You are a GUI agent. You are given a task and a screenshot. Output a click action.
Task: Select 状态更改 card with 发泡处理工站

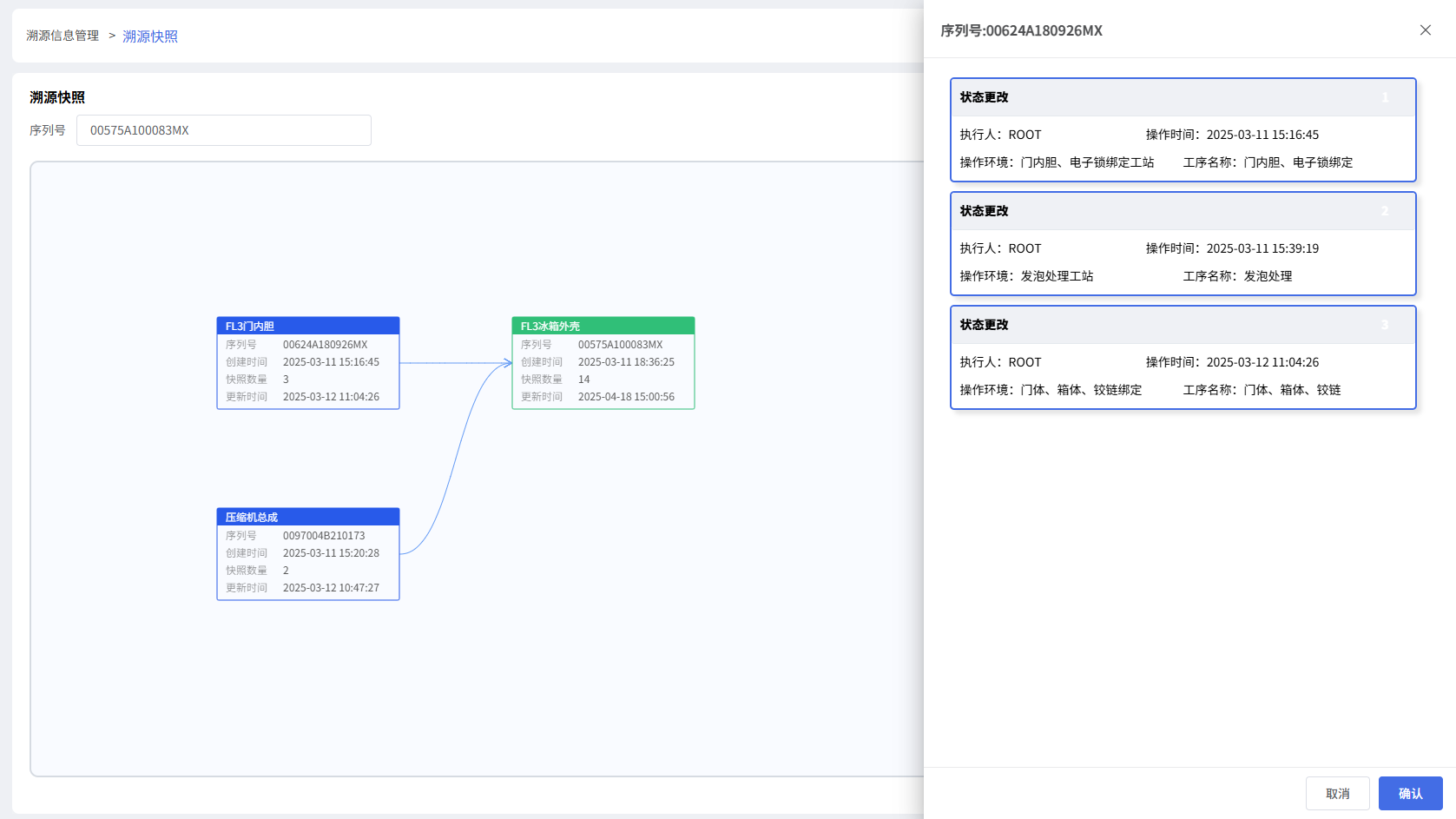(1183, 244)
